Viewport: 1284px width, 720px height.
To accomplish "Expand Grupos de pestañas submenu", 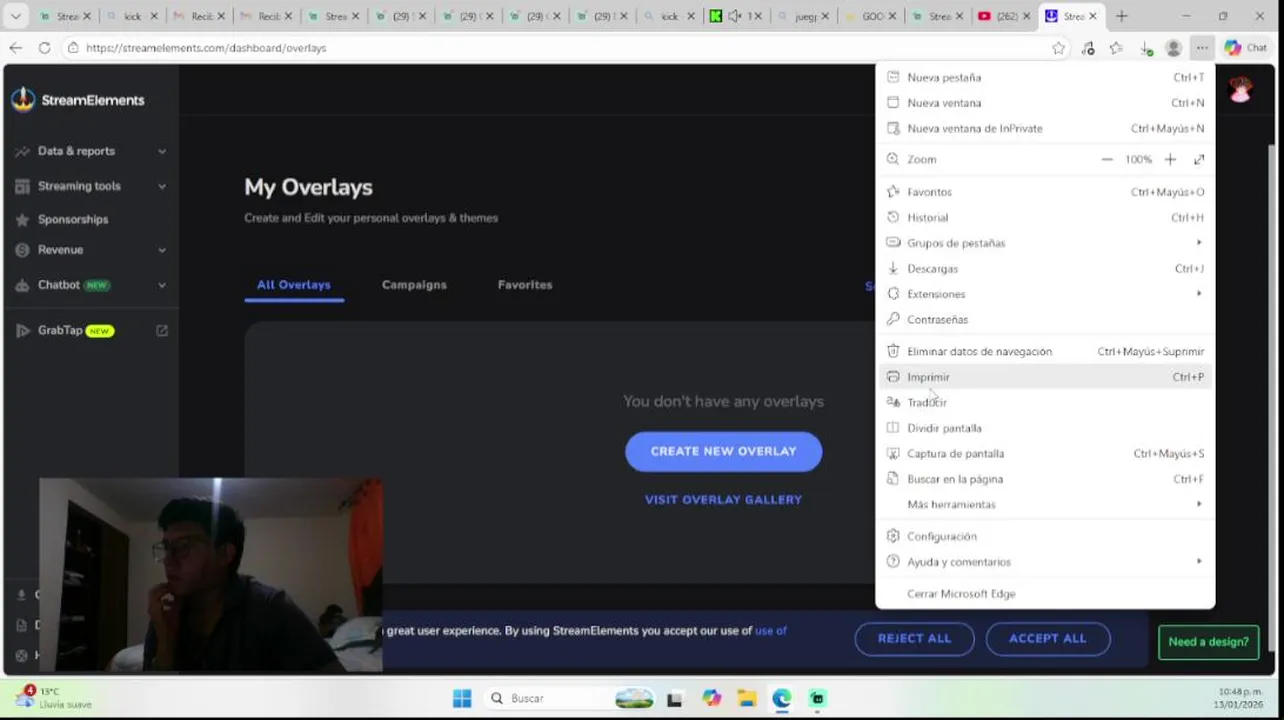I will pyautogui.click(x=1045, y=243).
